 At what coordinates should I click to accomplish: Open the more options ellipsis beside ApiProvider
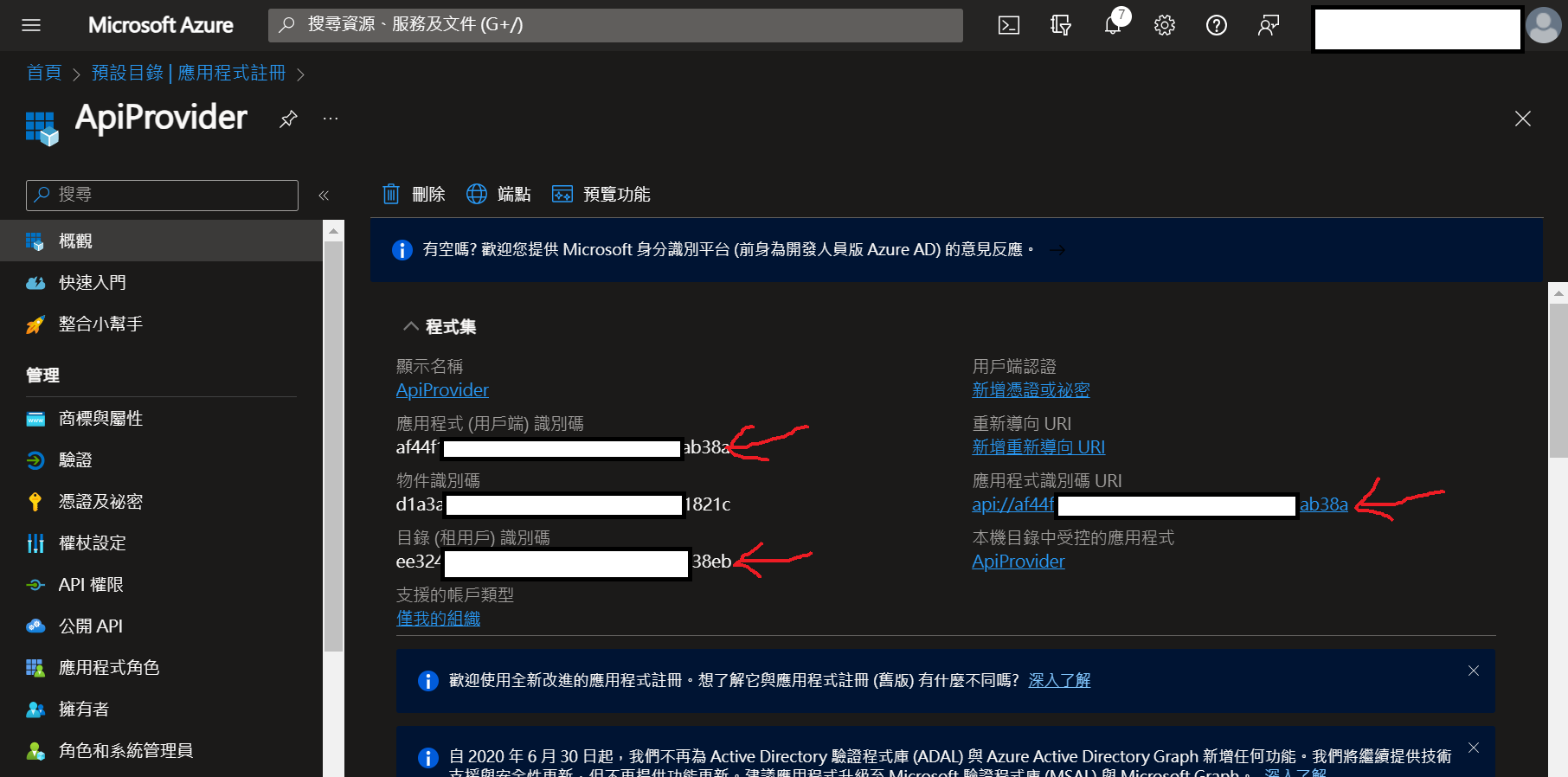331,119
